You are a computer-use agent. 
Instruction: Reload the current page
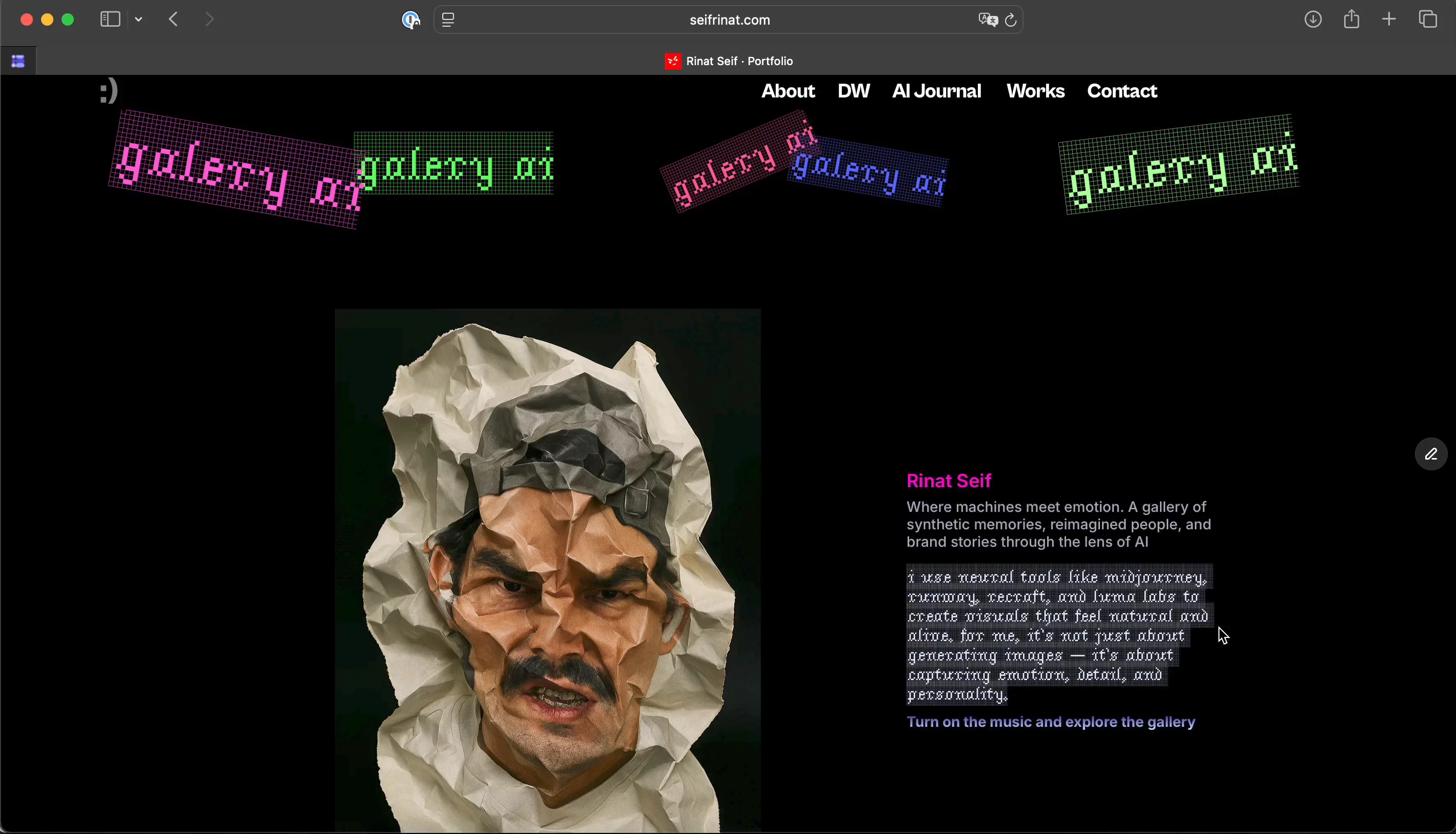[x=1012, y=21]
